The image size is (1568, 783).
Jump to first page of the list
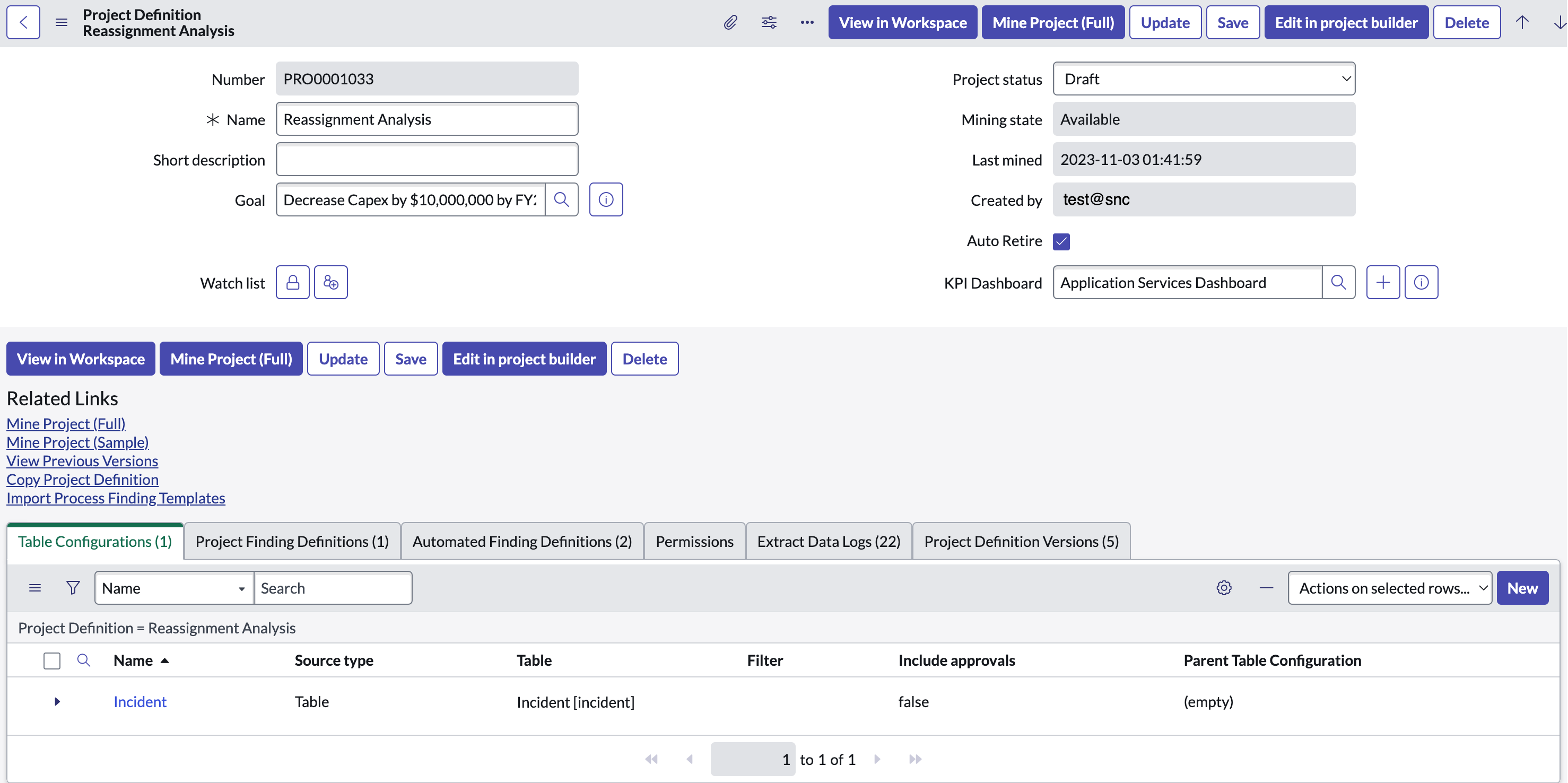pyautogui.click(x=651, y=759)
